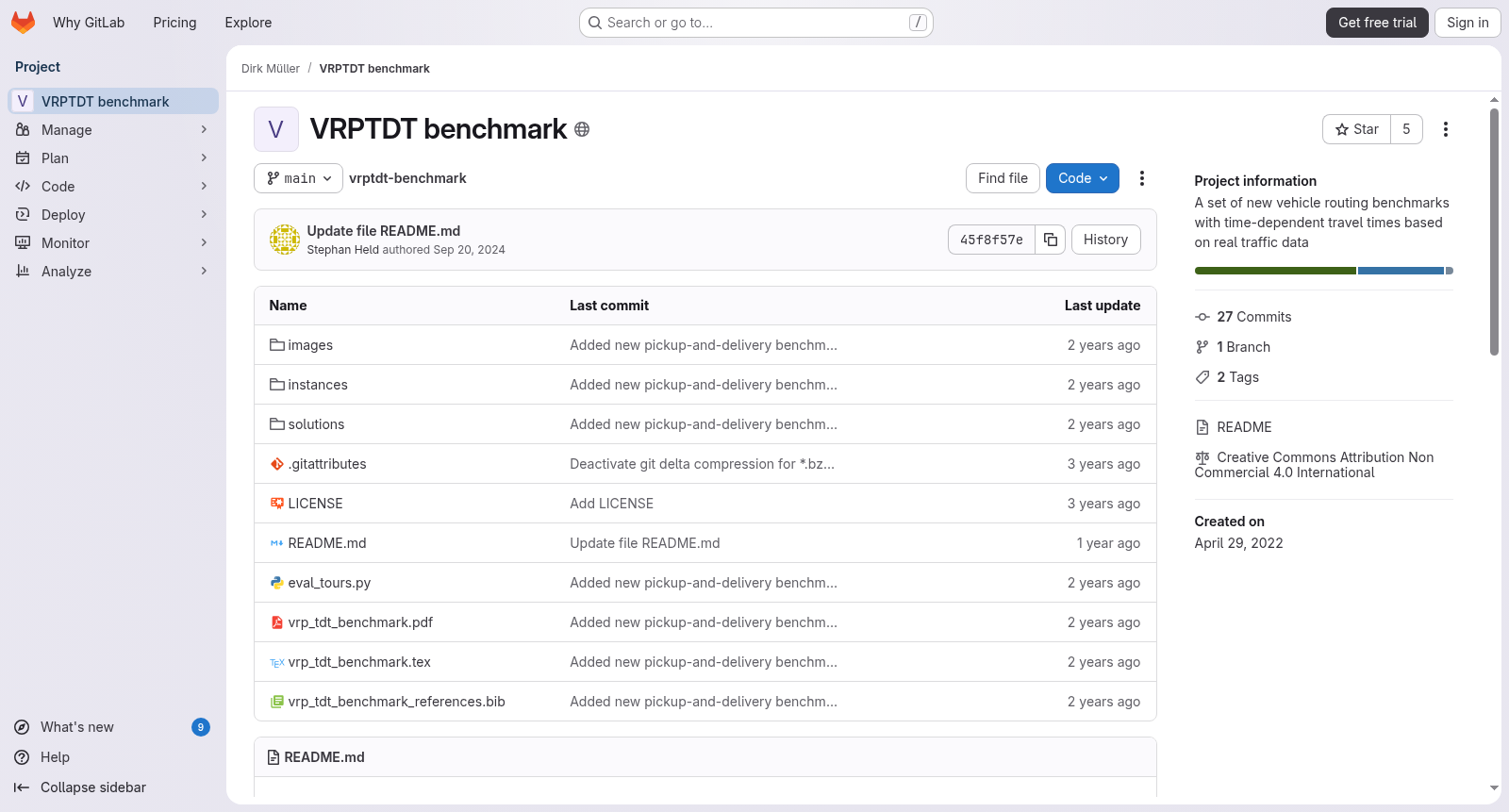Click Stephan Held's commit avatar
This screenshot has width=1509, height=812.
click(285, 240)
